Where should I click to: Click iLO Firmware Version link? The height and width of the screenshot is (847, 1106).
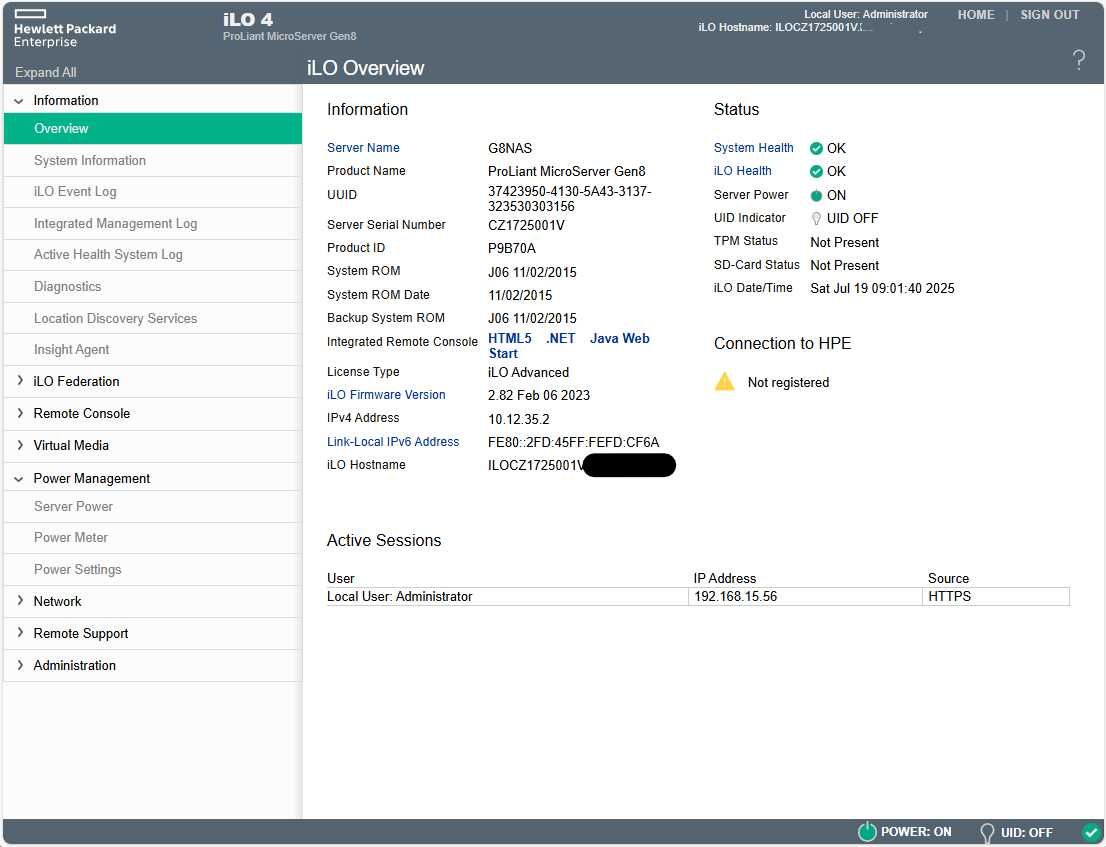pos(386,395)
